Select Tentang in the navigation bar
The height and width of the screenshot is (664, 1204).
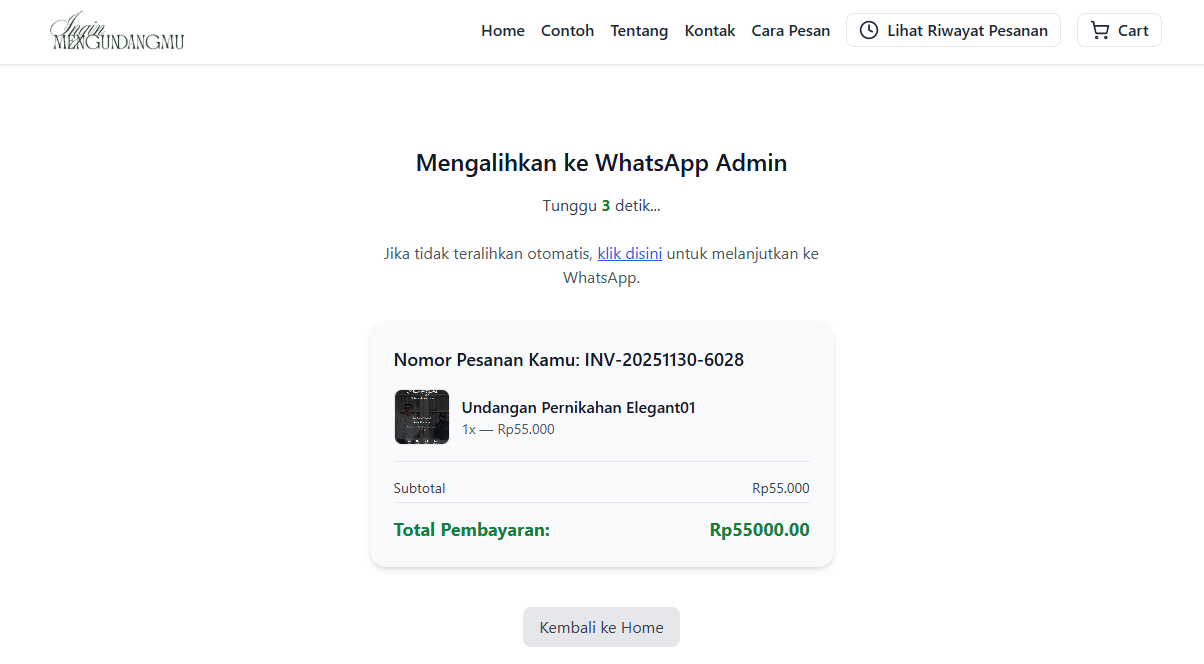639,30
